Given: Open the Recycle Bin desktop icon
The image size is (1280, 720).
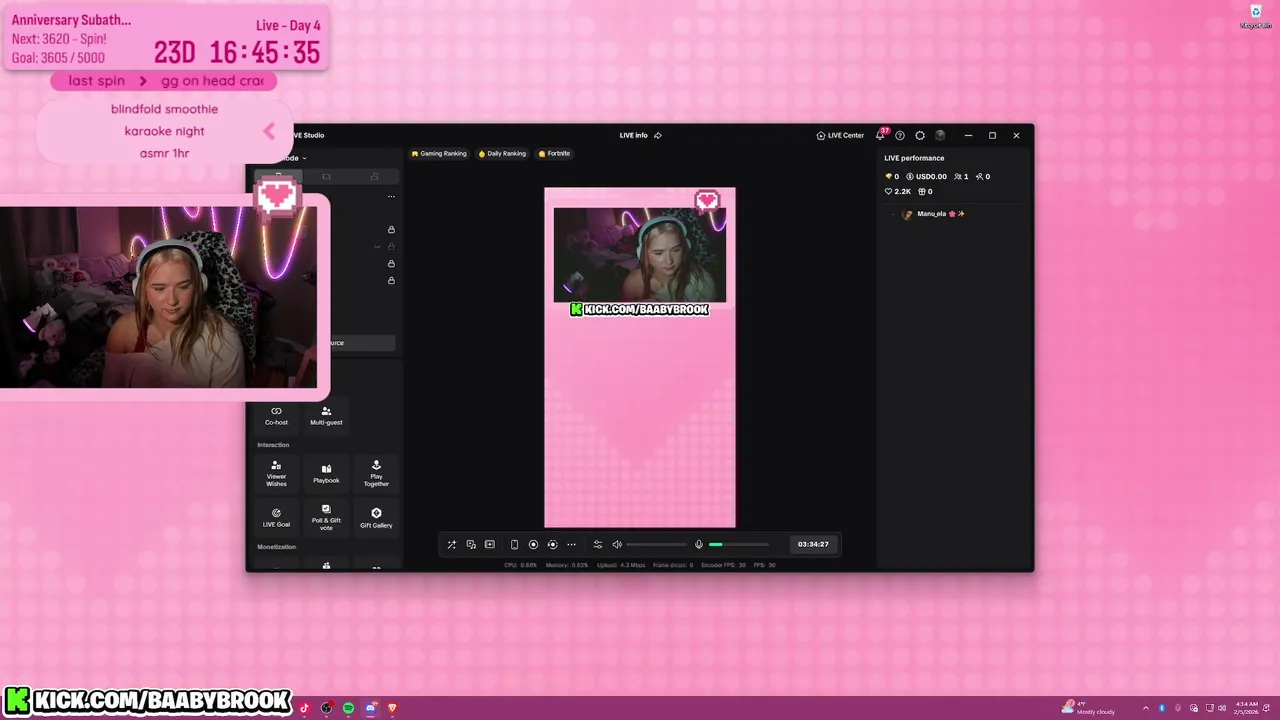Looking at the screenshot, I should [x=1255, y=16].
